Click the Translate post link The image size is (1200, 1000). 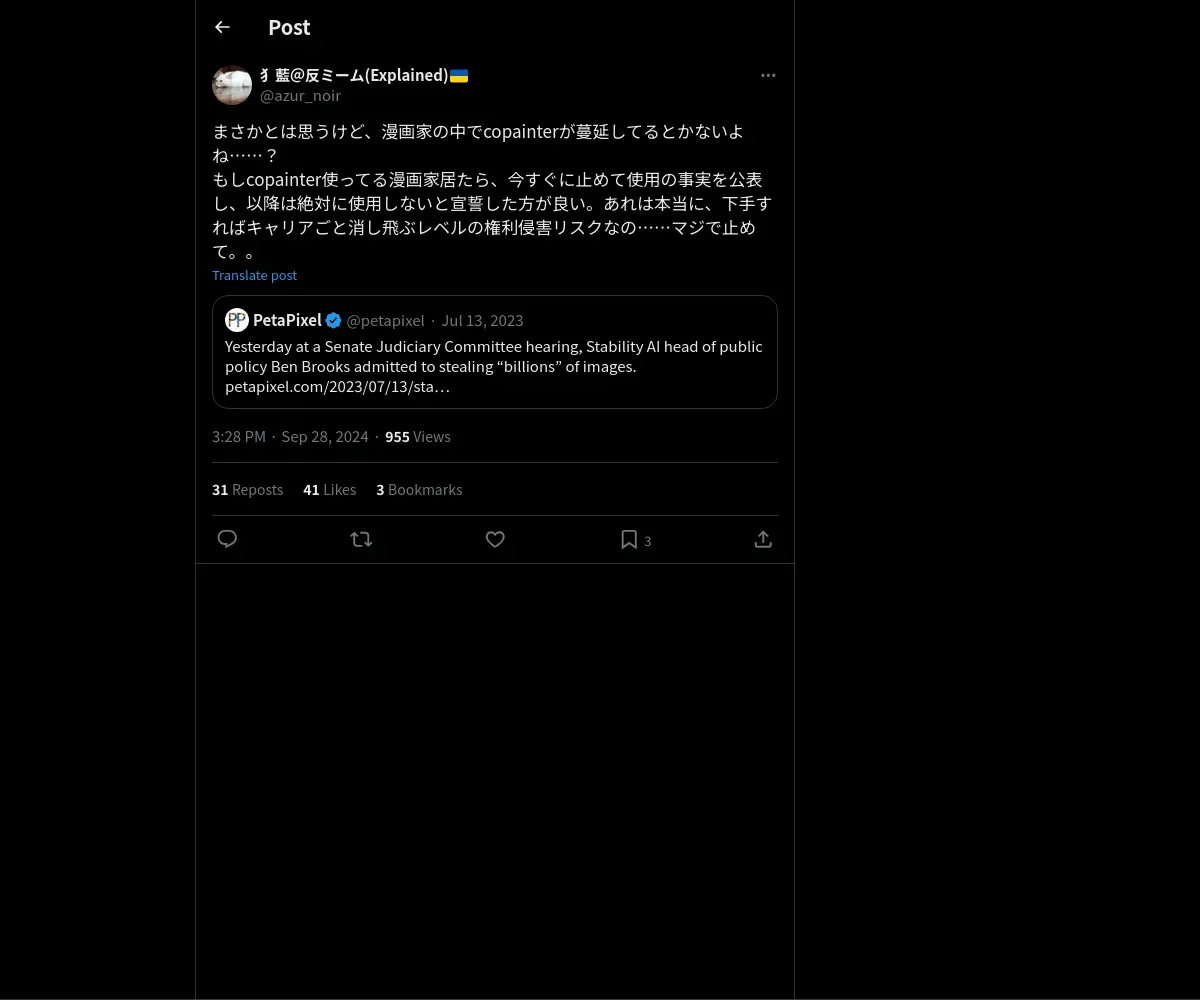pyautogui.click(x=254, y=275)
